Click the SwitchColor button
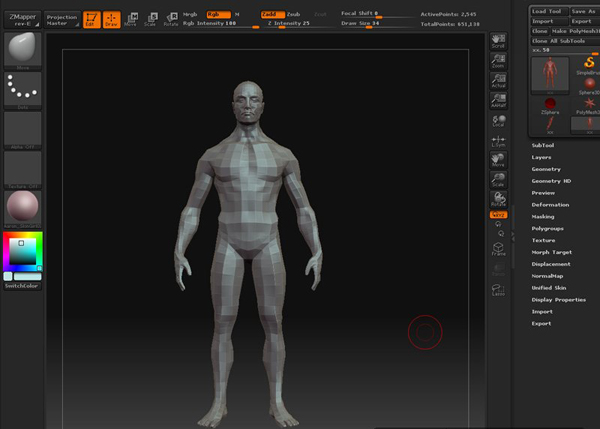The height and width of the screenshot is (429, 600). (x=22, y=286)
